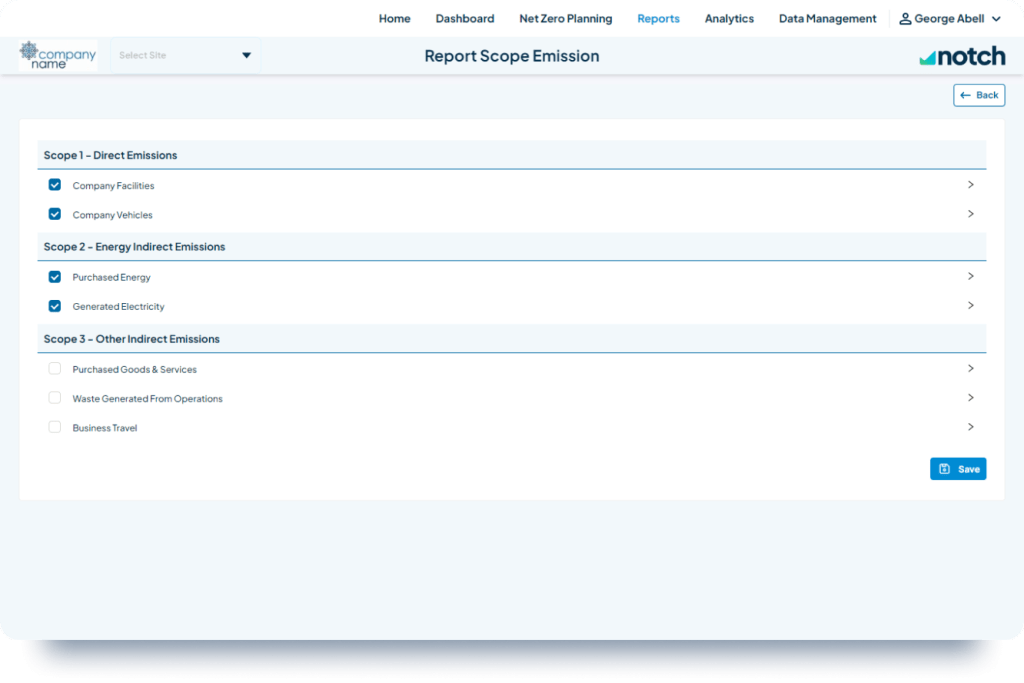Click the left arrow icon on Back
Image resolution: width=1024 pixels, height=683 pixels.
(x=965, y=95)
